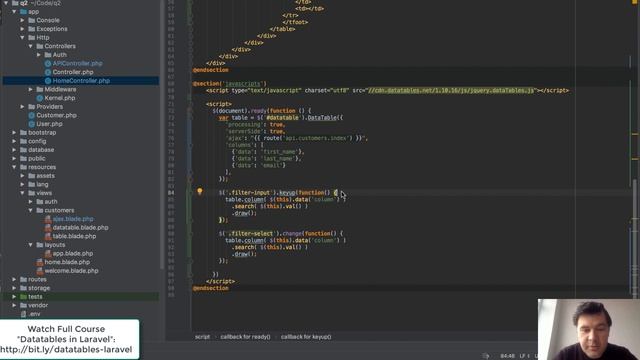640x360 pixels.
Task: Click the User.php class icon
Action: tap(31, 124)
